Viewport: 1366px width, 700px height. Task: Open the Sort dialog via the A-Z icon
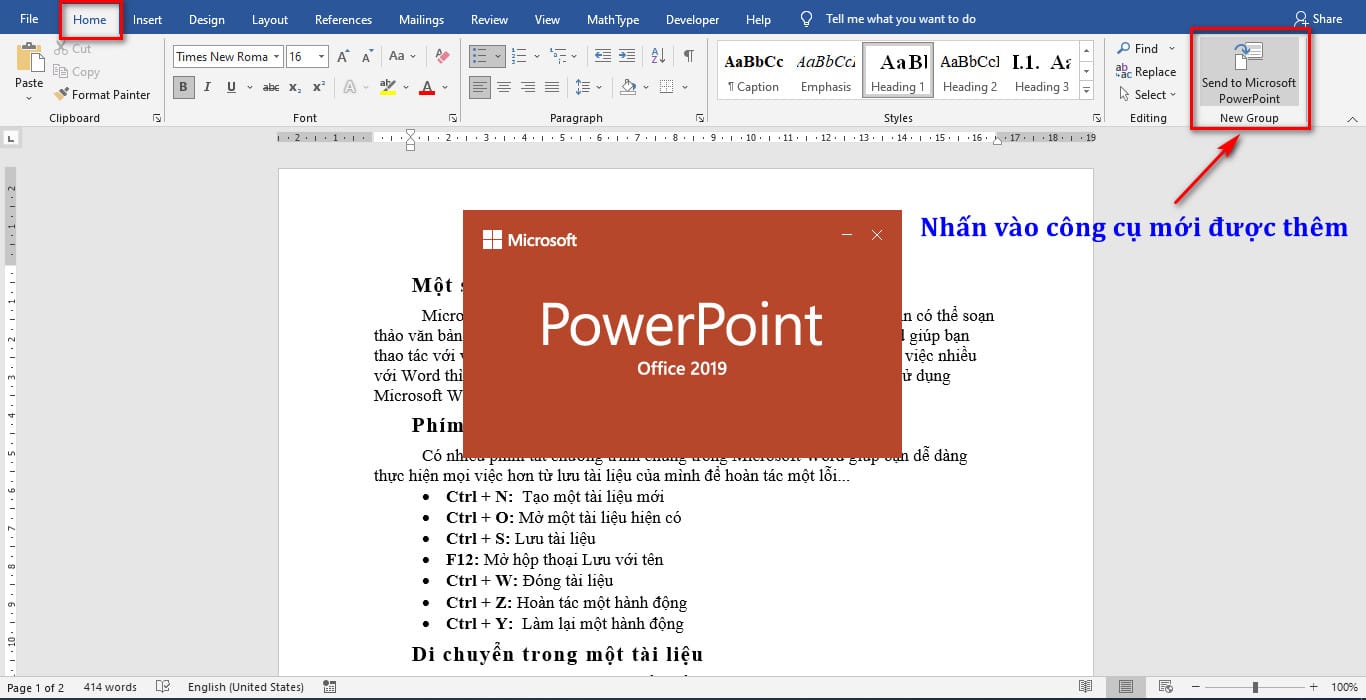coord(657,56)
